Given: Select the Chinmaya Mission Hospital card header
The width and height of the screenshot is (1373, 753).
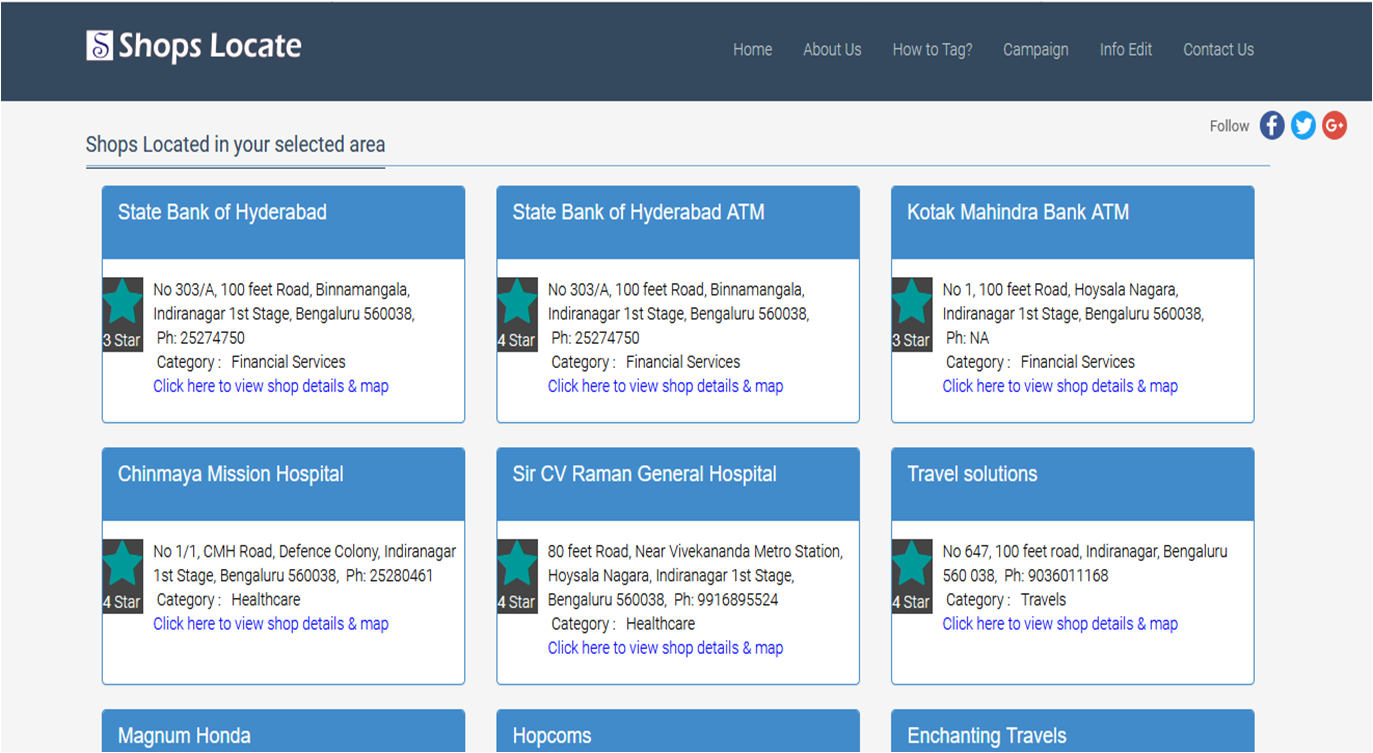Looking at the screenshot, I should tap(283, 484).
